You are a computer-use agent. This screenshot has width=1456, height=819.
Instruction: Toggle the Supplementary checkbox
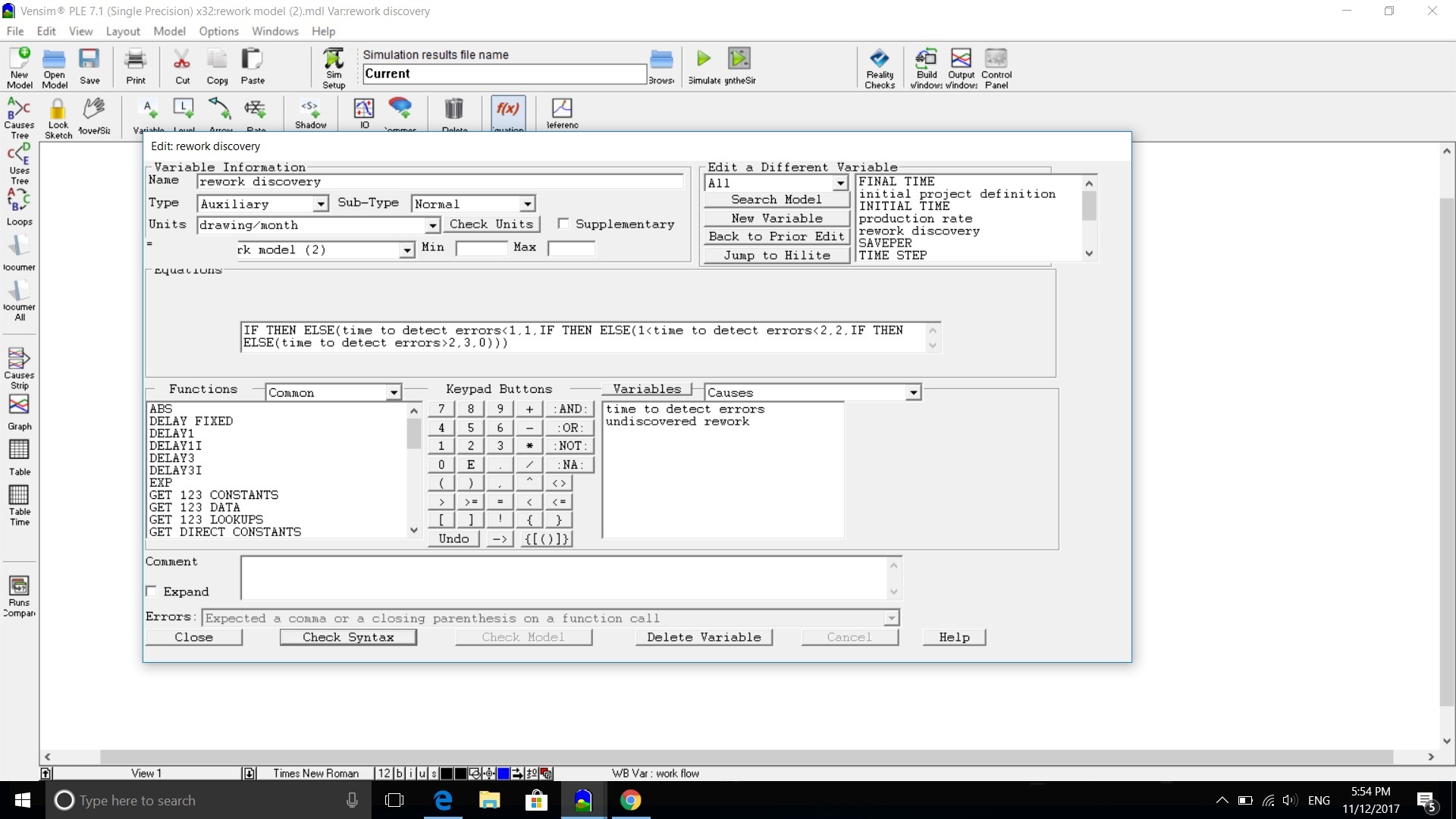click(563, 224)
